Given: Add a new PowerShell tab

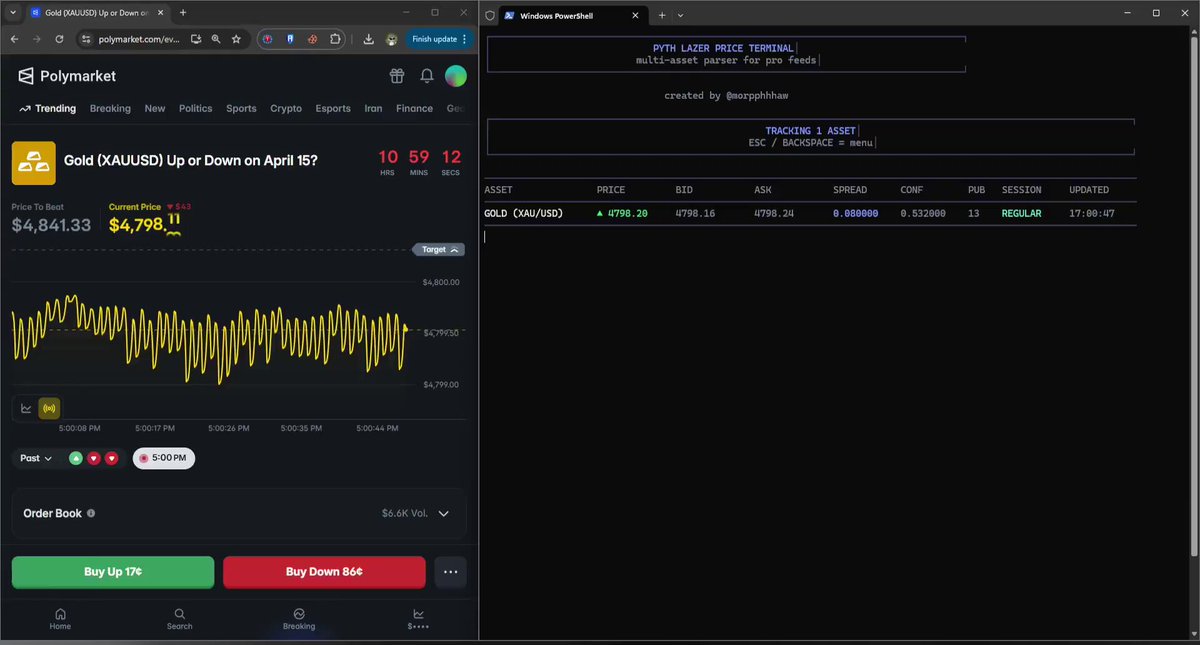Looking at the screenshot, I should click(662, 15).
